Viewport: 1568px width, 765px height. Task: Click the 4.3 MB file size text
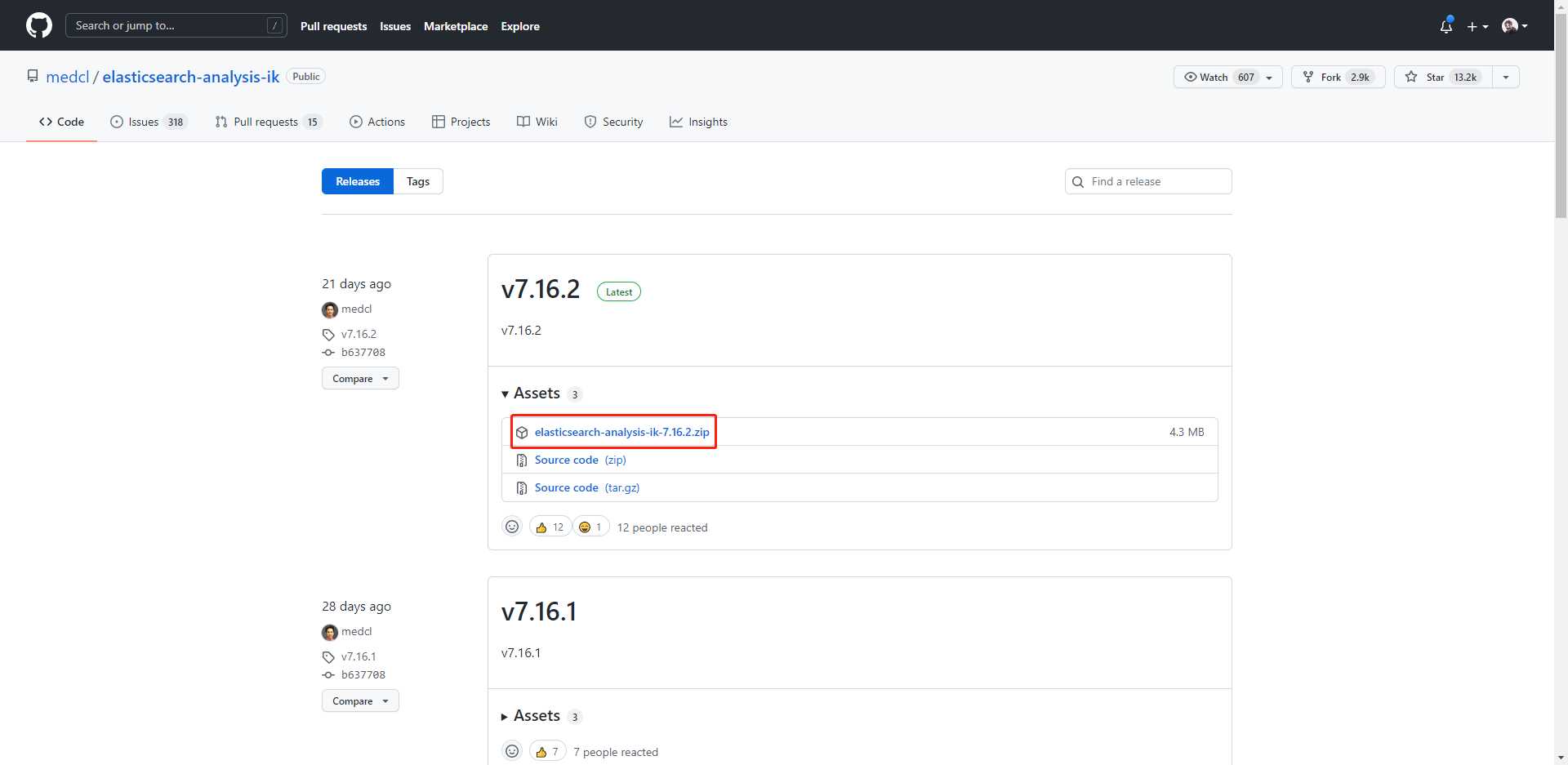click(1187, 432)
